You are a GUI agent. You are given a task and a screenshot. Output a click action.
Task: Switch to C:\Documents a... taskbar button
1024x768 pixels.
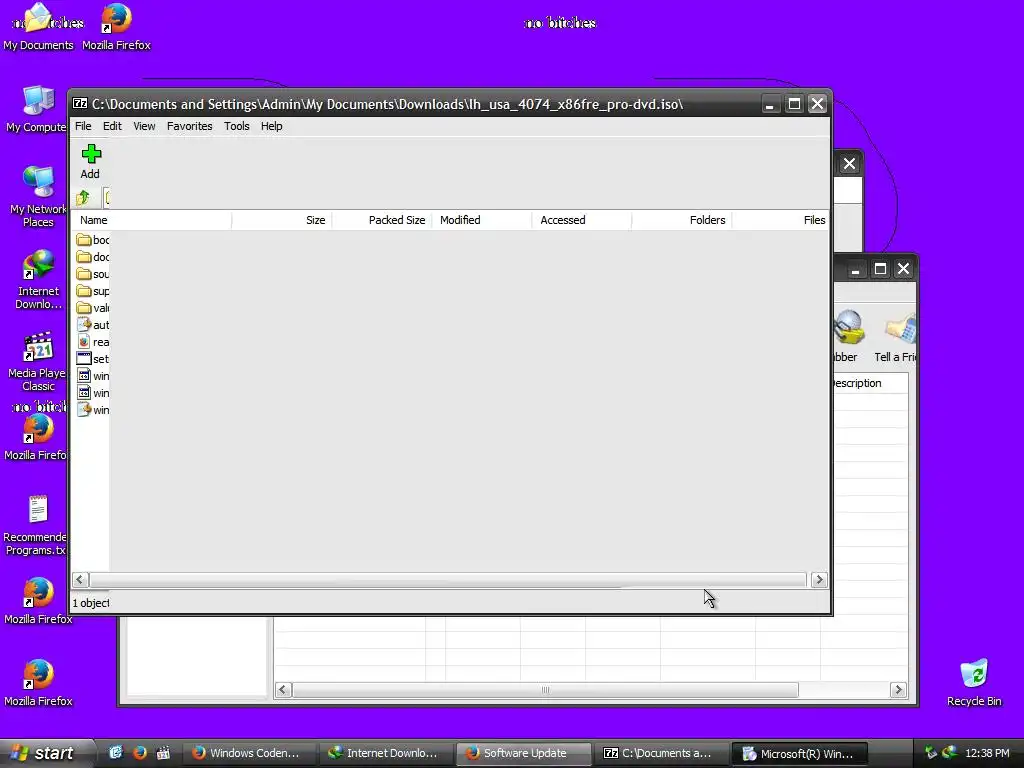[x=660, y=753]
